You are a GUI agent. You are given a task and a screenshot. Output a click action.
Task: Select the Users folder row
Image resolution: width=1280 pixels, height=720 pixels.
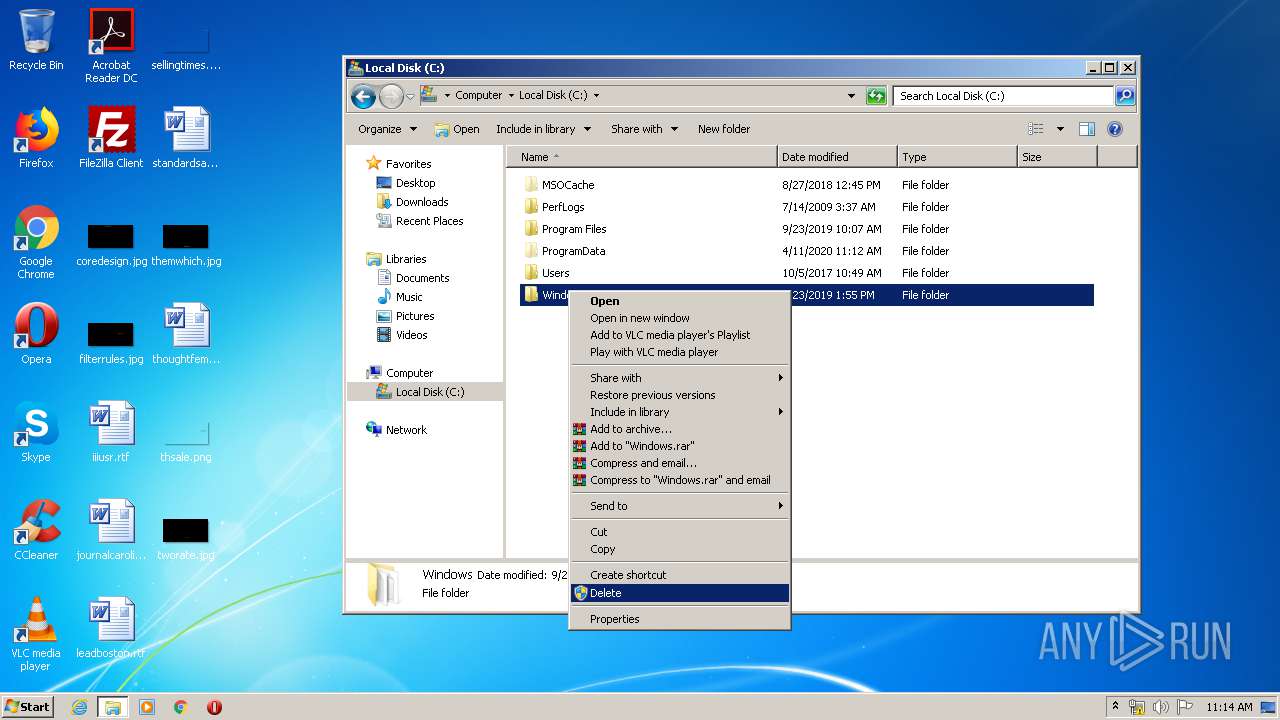806,273
